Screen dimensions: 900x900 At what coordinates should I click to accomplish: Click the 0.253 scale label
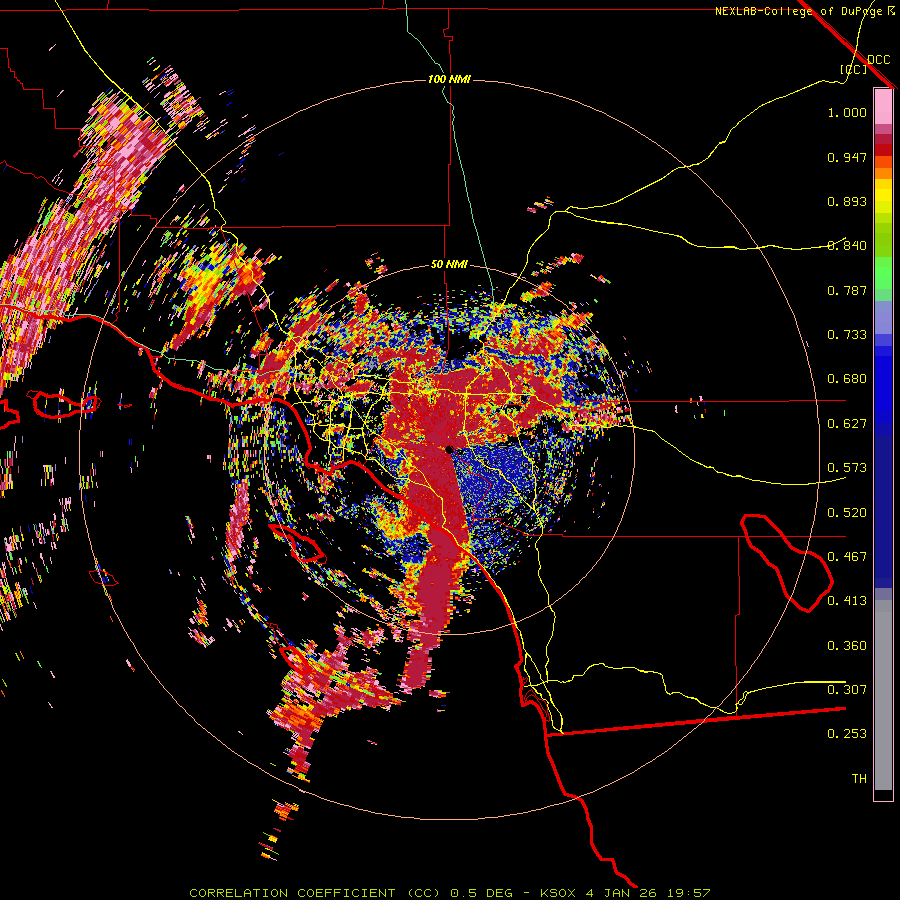point(847,734)
